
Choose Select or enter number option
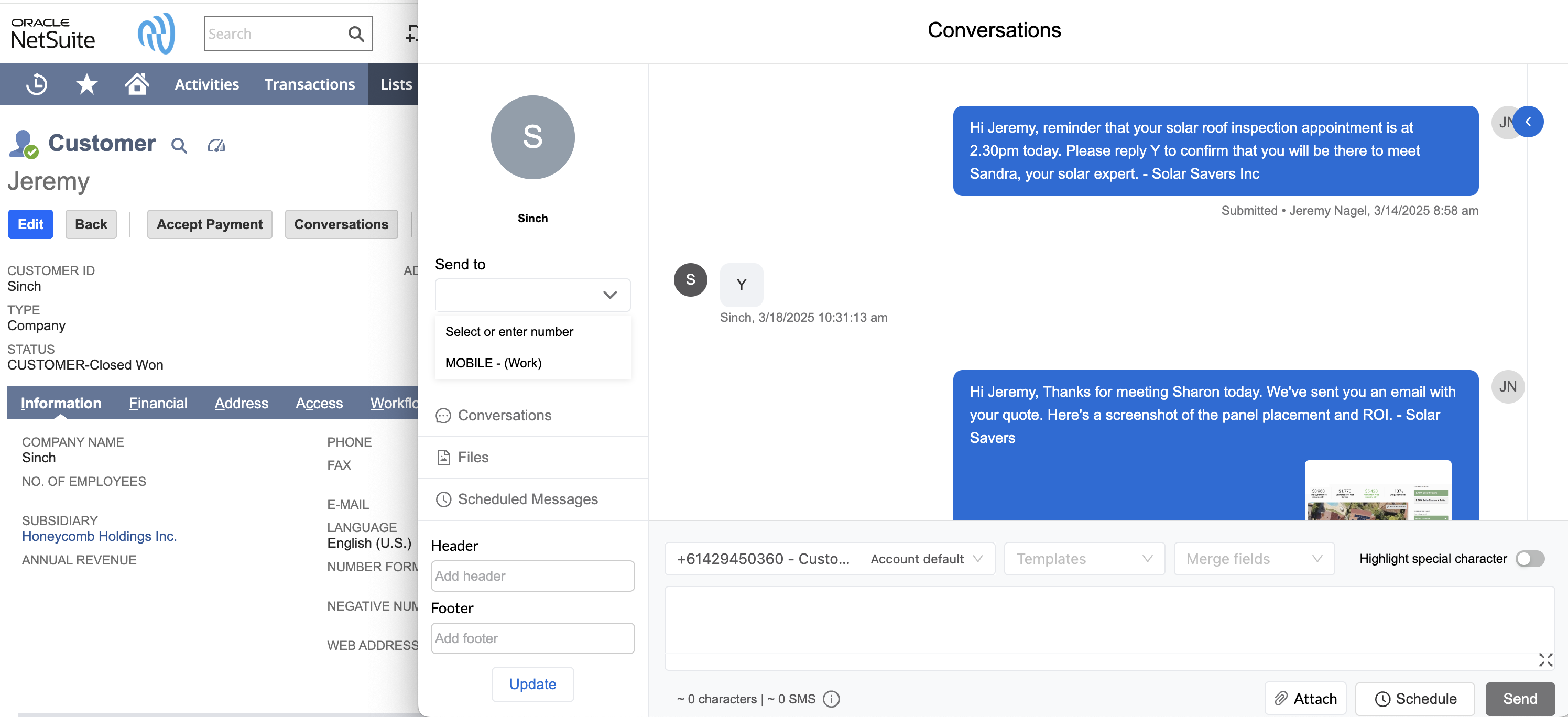click(x=532, y=332)
